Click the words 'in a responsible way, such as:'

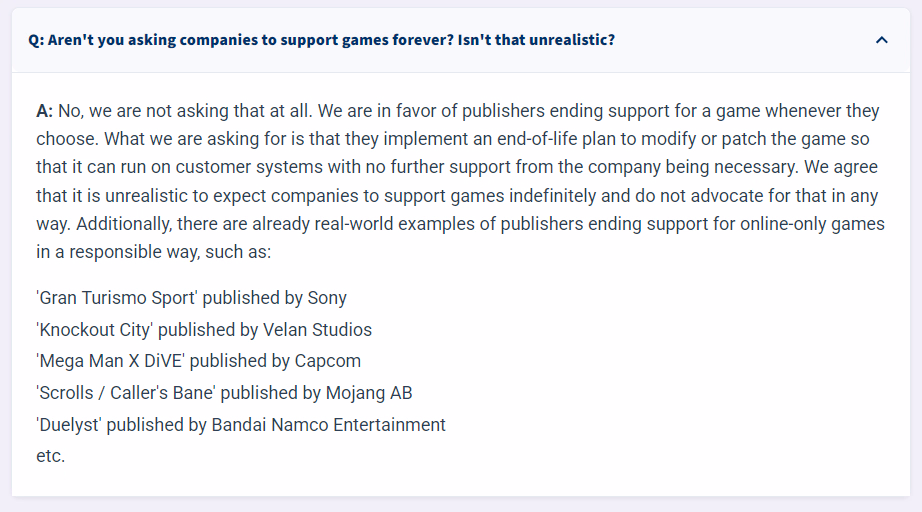[x=153, y=252]
